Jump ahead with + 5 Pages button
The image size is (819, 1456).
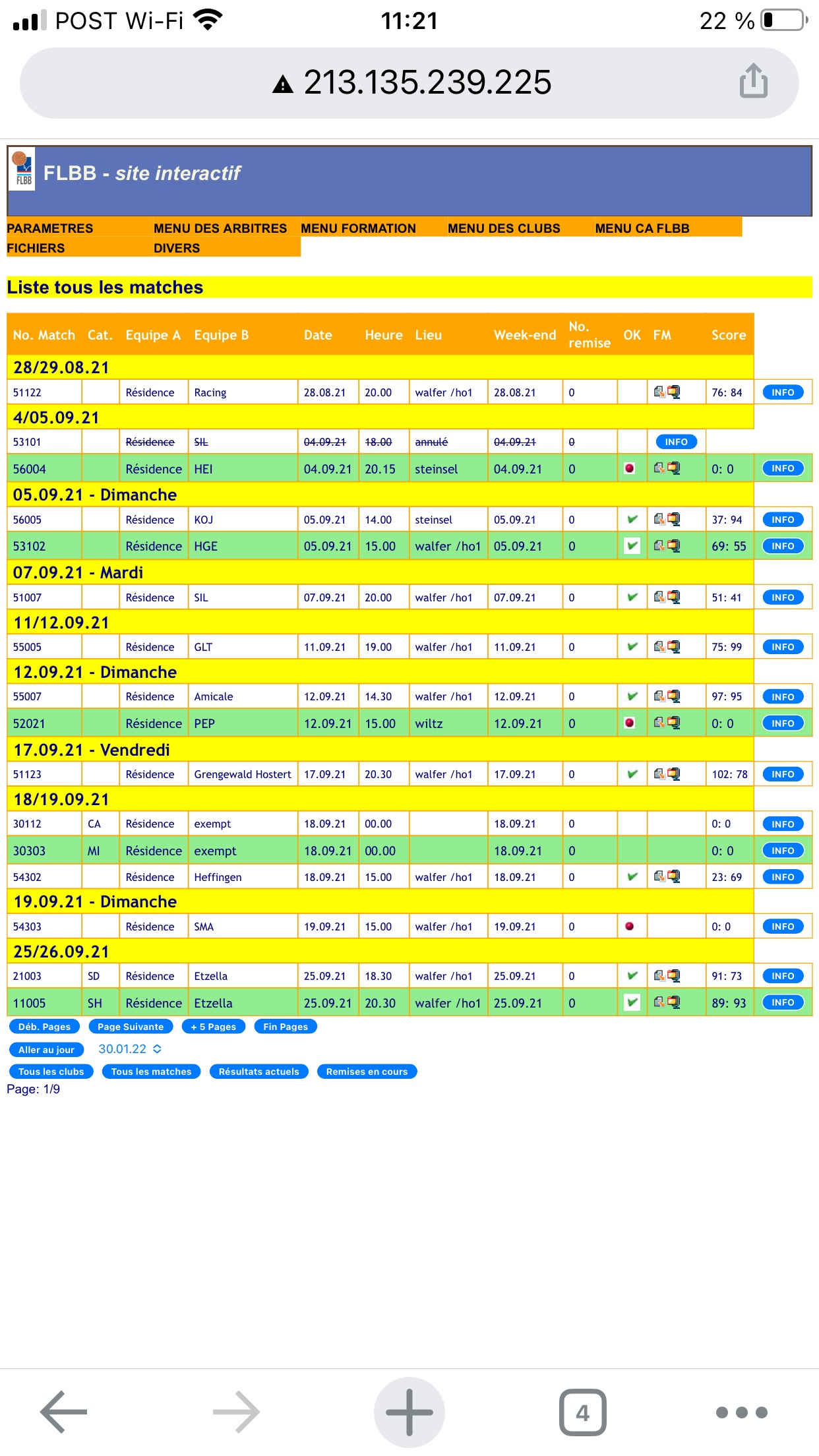214,1026
